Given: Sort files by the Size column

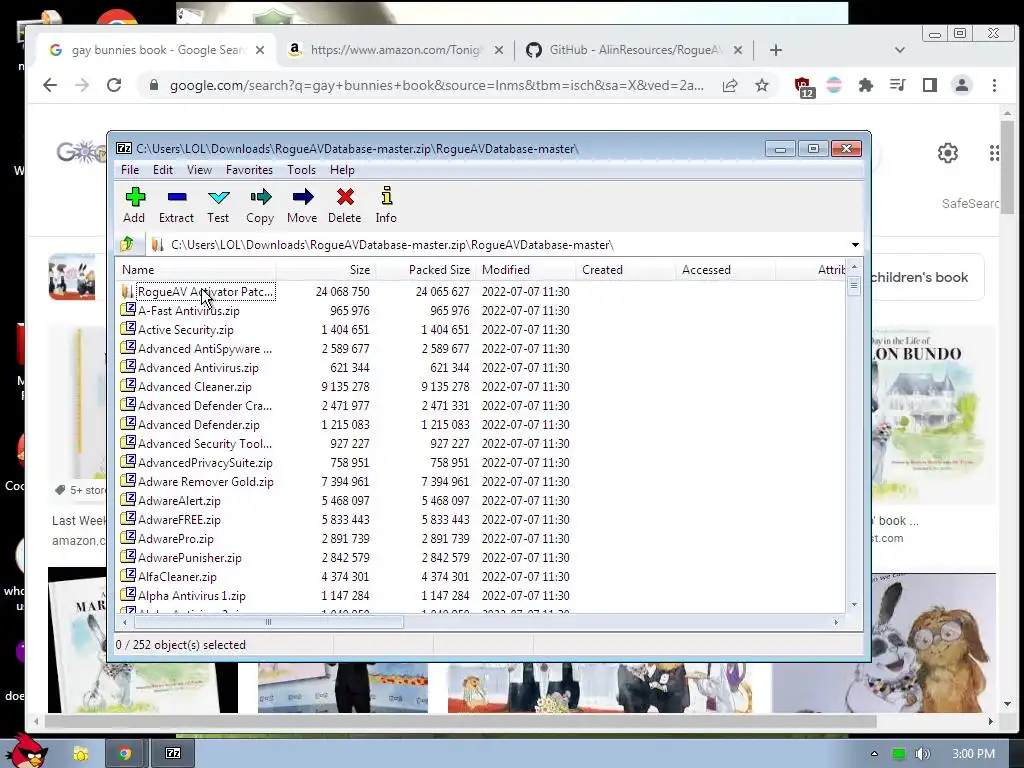Looking at the screenshot, I should coord(326,270).
